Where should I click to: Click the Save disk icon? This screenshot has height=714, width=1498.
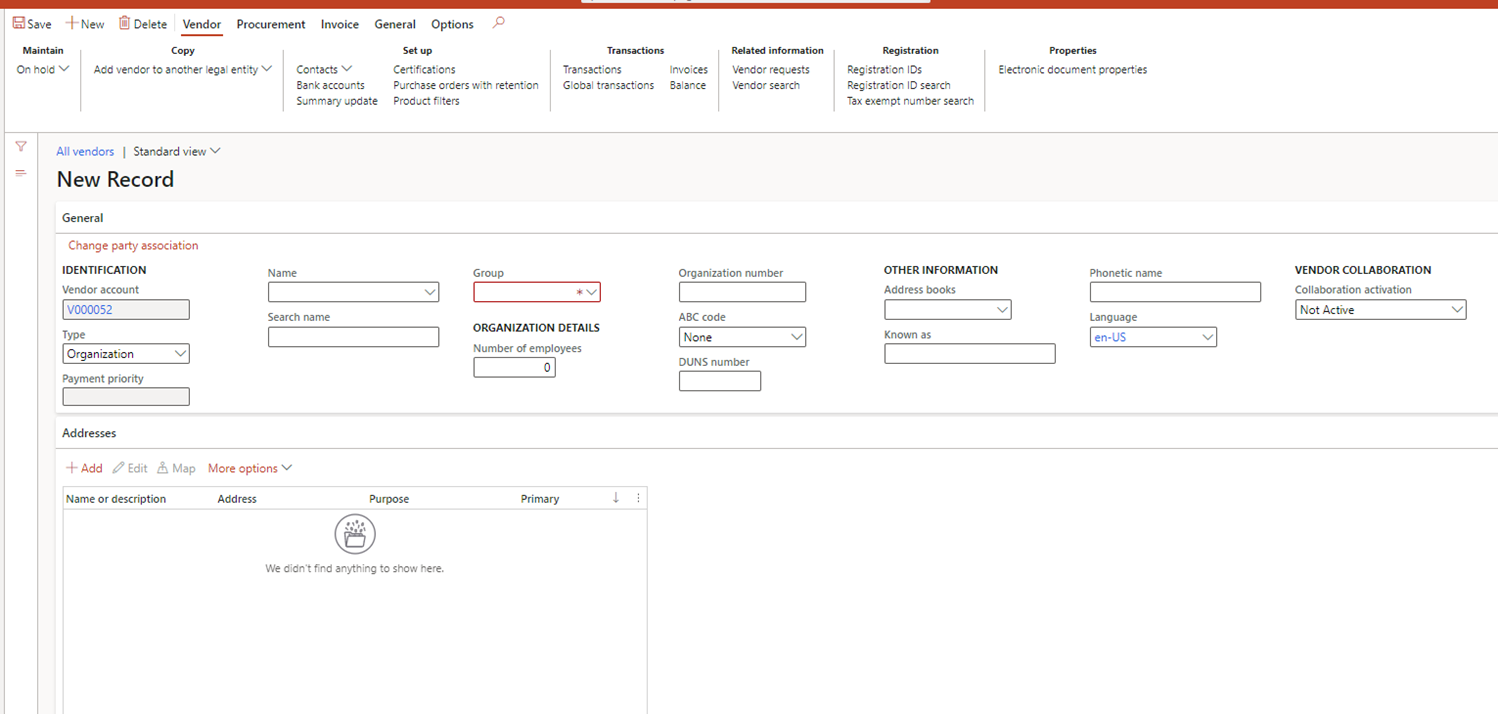[19, 24]
